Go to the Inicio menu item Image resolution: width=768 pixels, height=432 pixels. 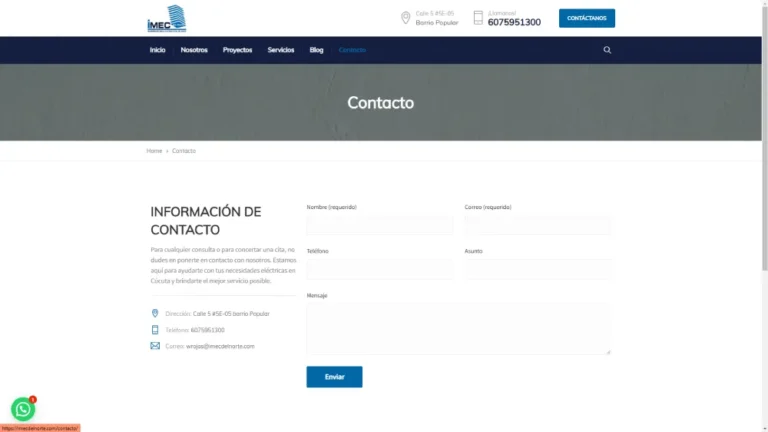pyautogui.click(x=157, y=50)
